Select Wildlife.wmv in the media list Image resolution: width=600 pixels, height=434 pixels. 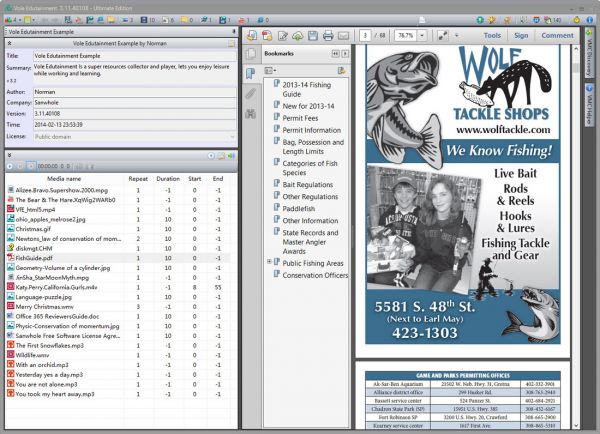tap(33, 354)
